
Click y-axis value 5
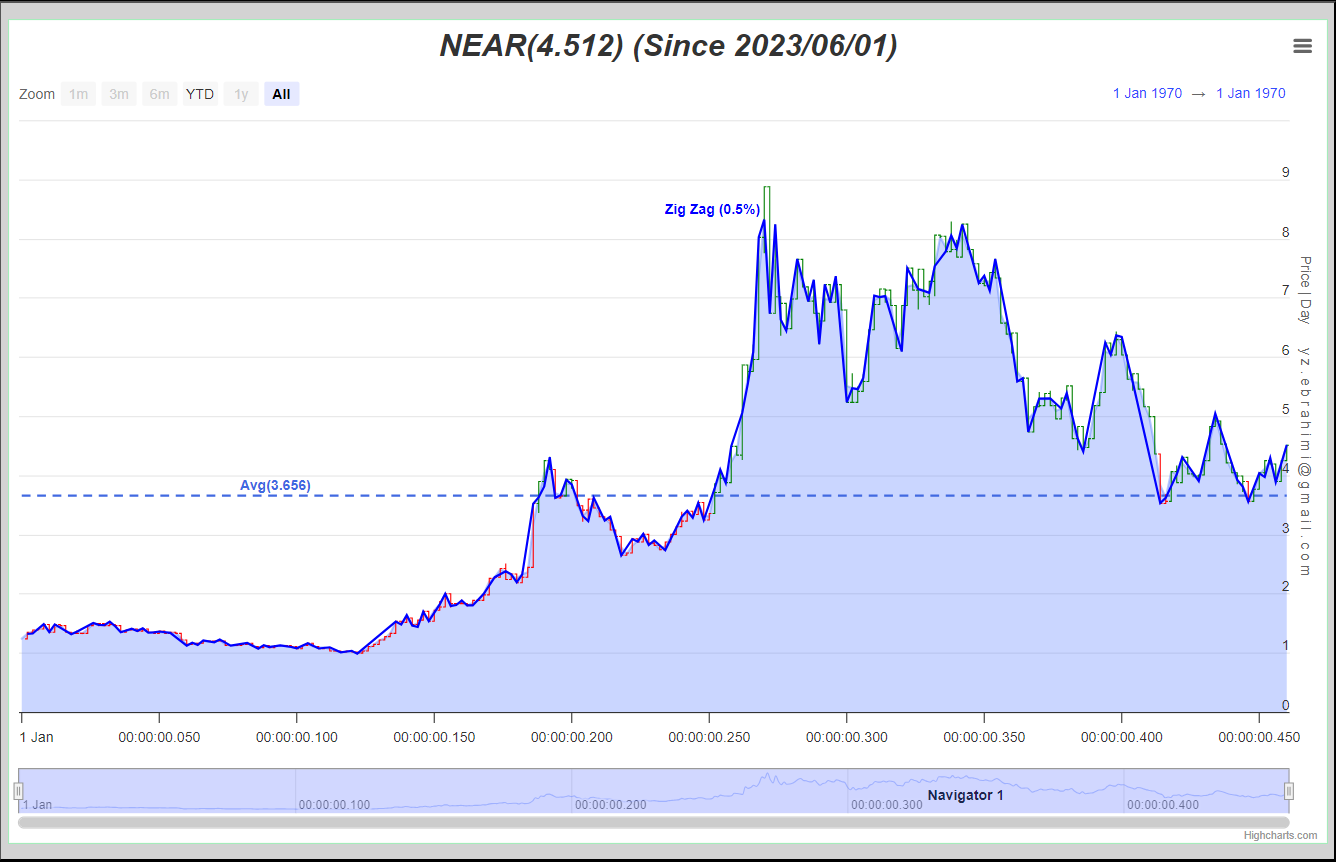(1286, 409)
